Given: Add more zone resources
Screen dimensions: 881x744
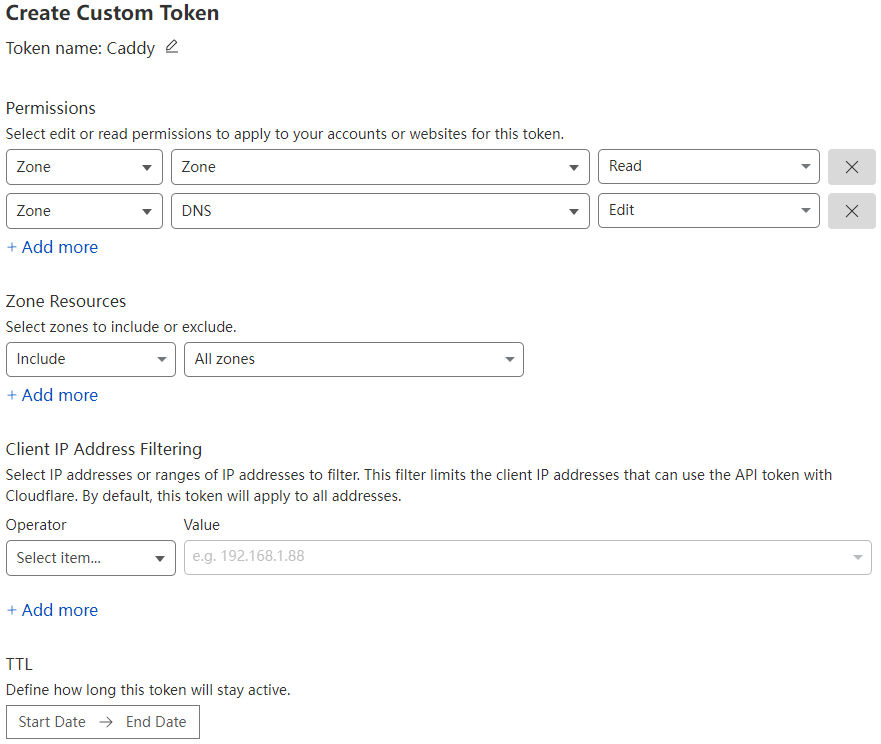Looking at the screenshot, I should [x=52, y=394].
